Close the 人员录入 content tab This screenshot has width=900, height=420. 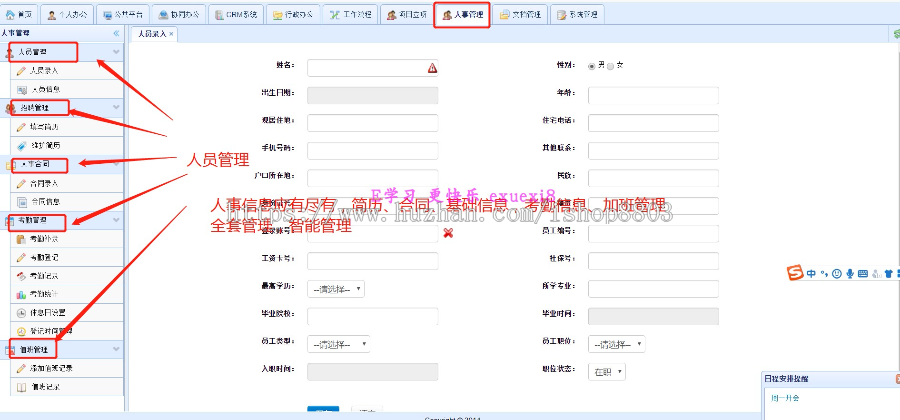(x=171, y=34)
